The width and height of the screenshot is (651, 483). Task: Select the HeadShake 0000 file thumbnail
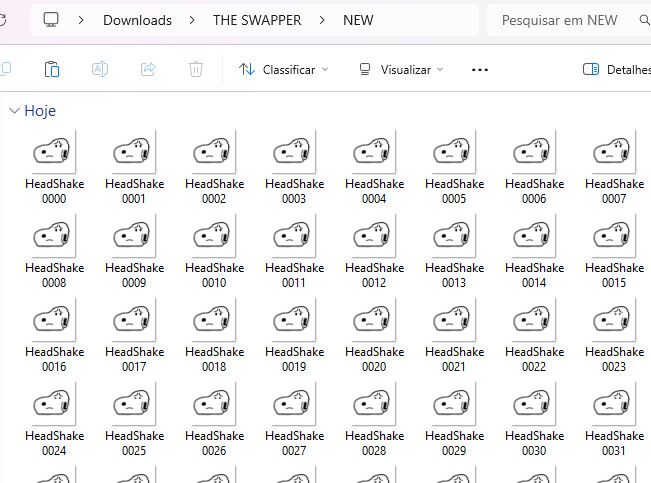(54, 153)
